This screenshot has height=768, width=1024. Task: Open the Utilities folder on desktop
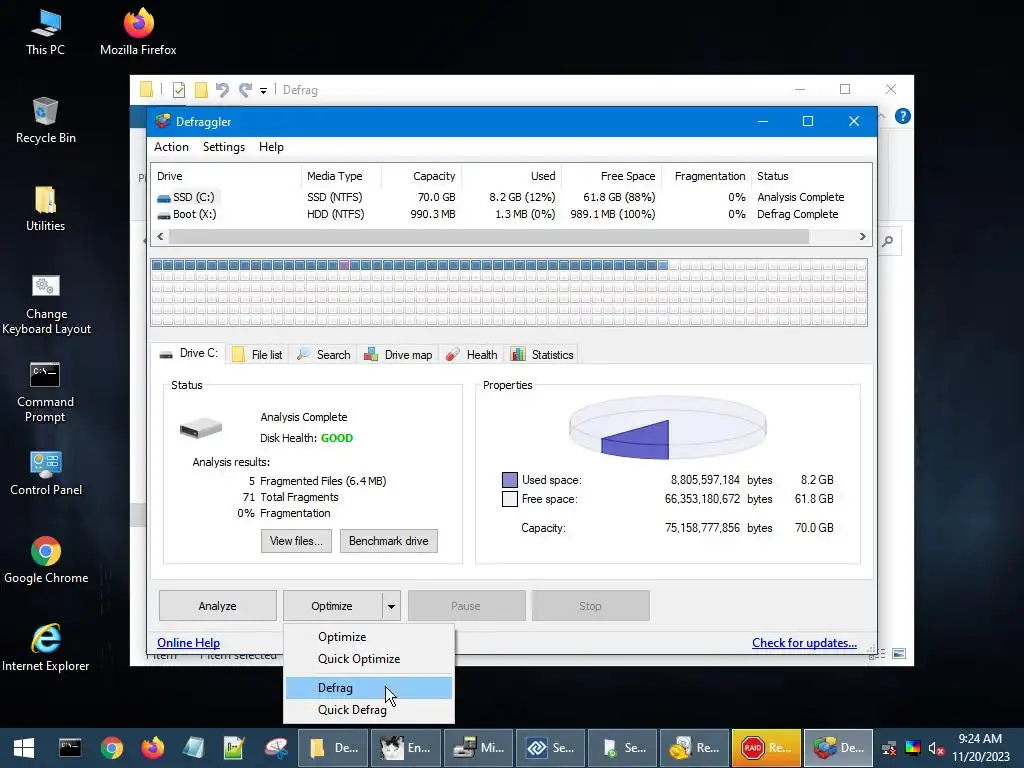click(45, 208)
